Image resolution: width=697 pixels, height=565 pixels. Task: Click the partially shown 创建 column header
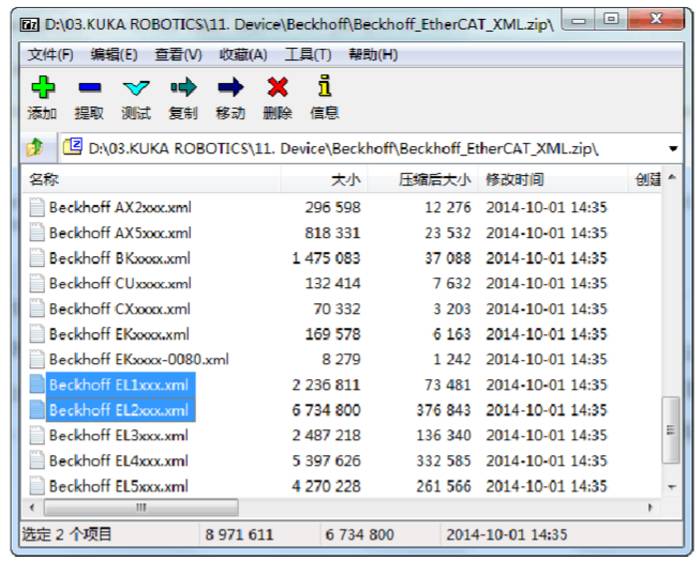tap(645, 180)
